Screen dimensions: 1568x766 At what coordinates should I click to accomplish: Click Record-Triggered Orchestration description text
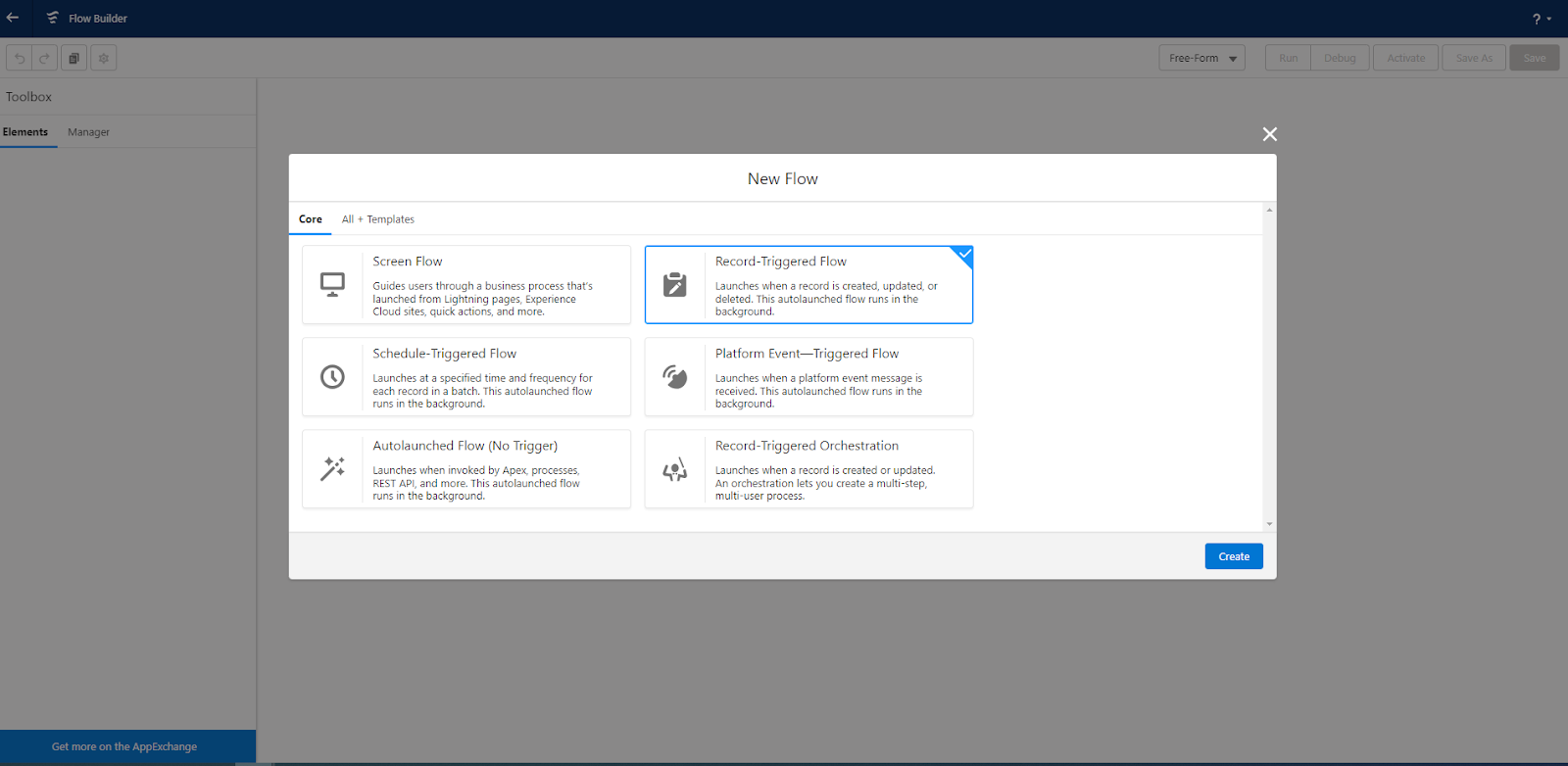point(825,483)
